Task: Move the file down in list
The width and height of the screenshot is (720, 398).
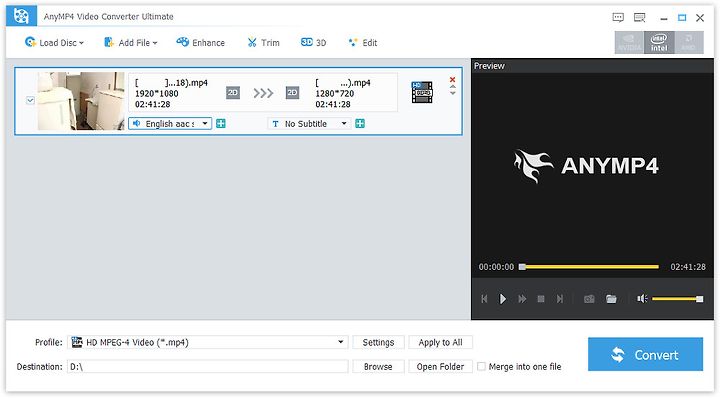Action: (x=452, y=93)
